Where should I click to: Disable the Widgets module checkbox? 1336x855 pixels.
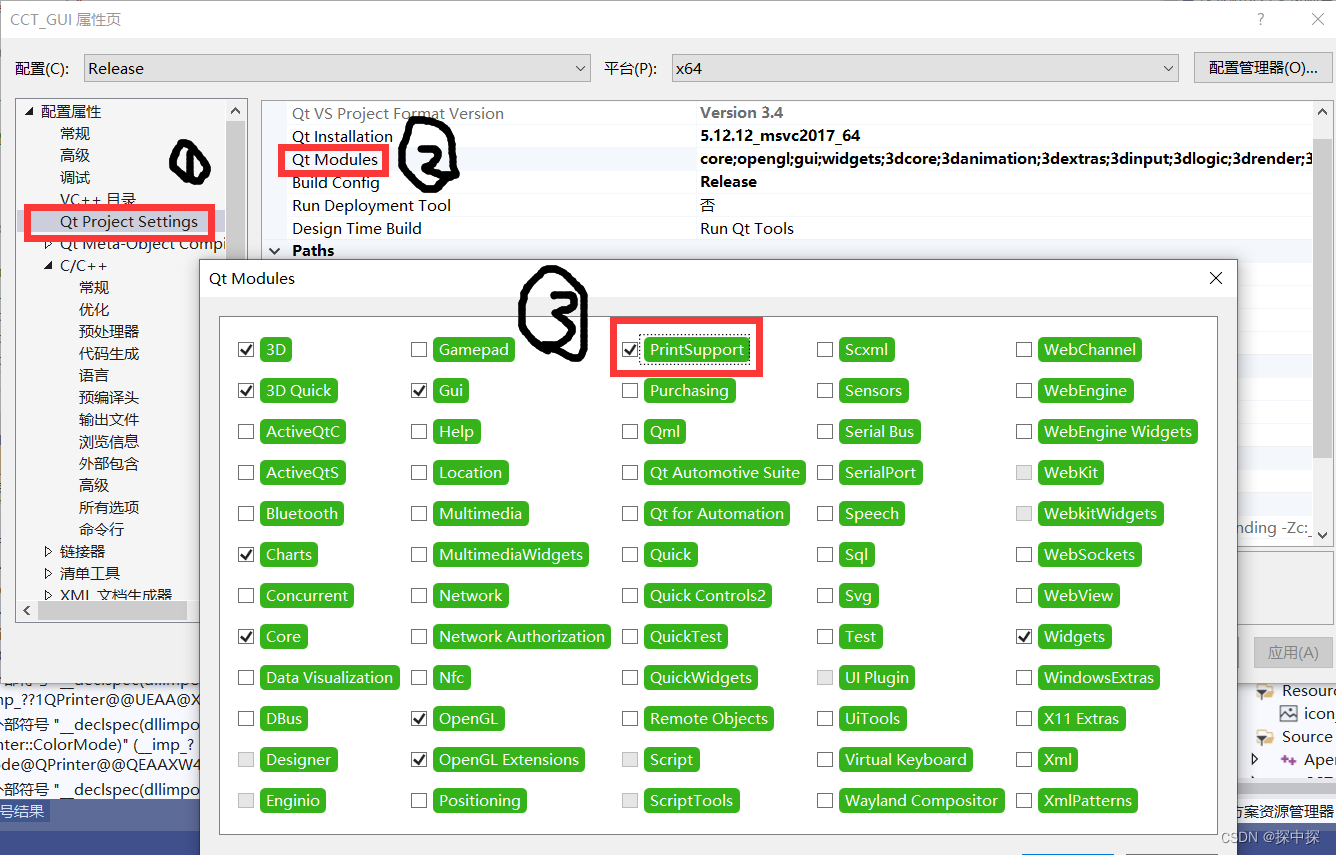(x=1024, y=636)
